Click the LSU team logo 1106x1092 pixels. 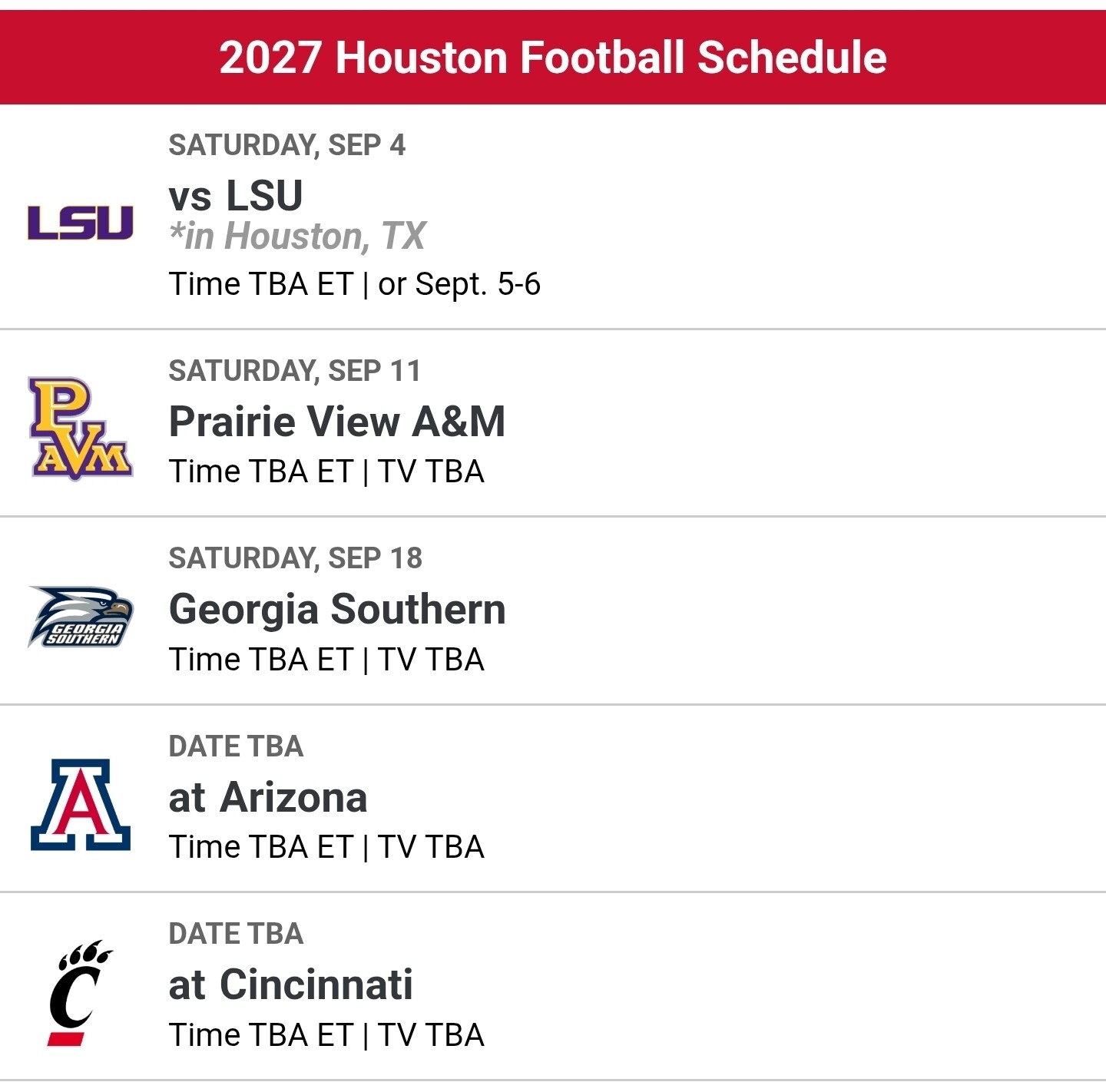(81, 223)
